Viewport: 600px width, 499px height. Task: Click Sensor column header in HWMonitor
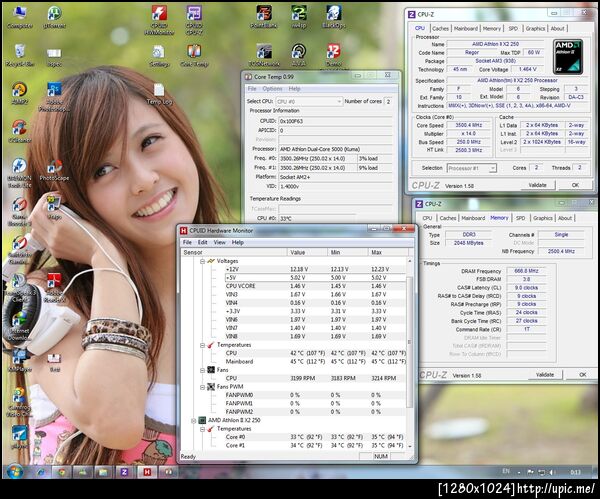[233, 252]
